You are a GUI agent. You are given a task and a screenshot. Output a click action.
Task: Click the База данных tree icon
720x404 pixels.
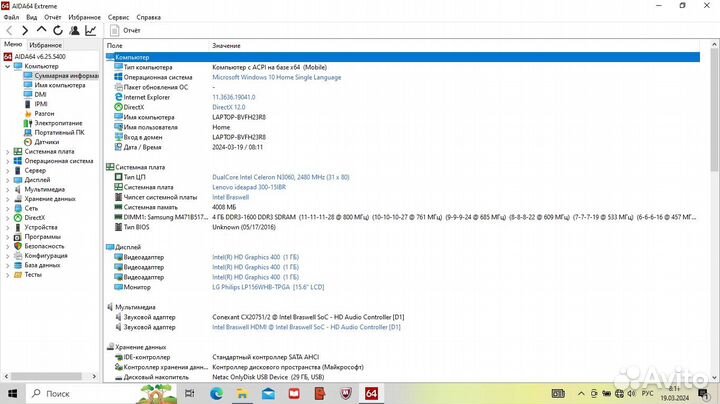[x=17, y=265]
